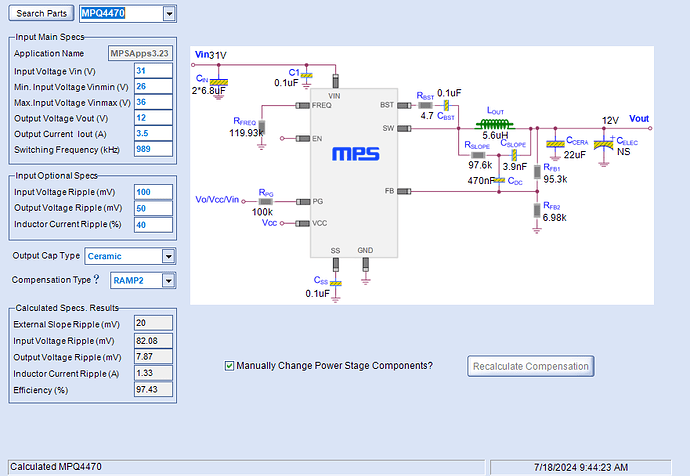Click the Vout label on schematic
The width and height of the screenshot is (690, 476).
pyautogui.click(x=639, y=118)
